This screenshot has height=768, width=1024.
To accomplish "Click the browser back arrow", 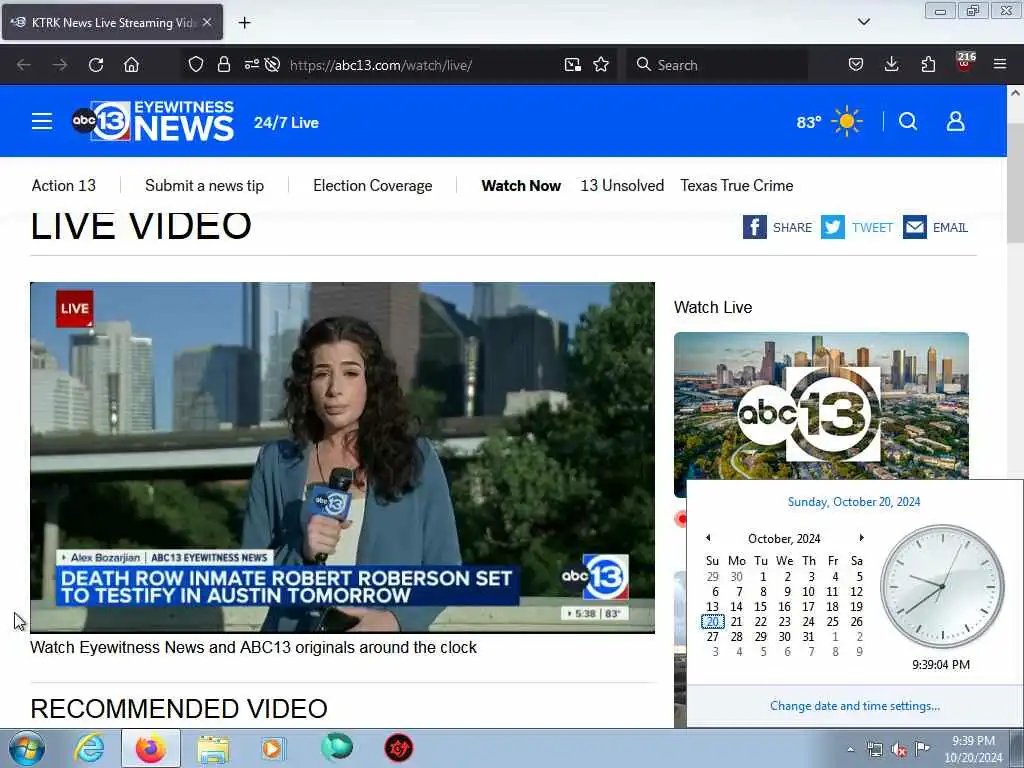I will point(24,65).
